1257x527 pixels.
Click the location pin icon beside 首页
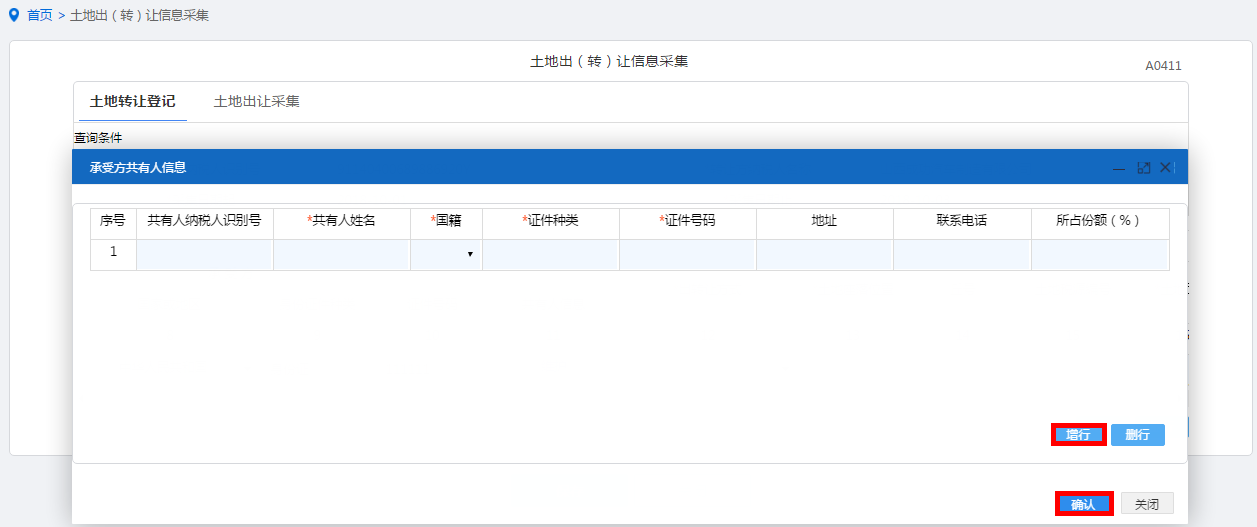click(x=14, y=16)
